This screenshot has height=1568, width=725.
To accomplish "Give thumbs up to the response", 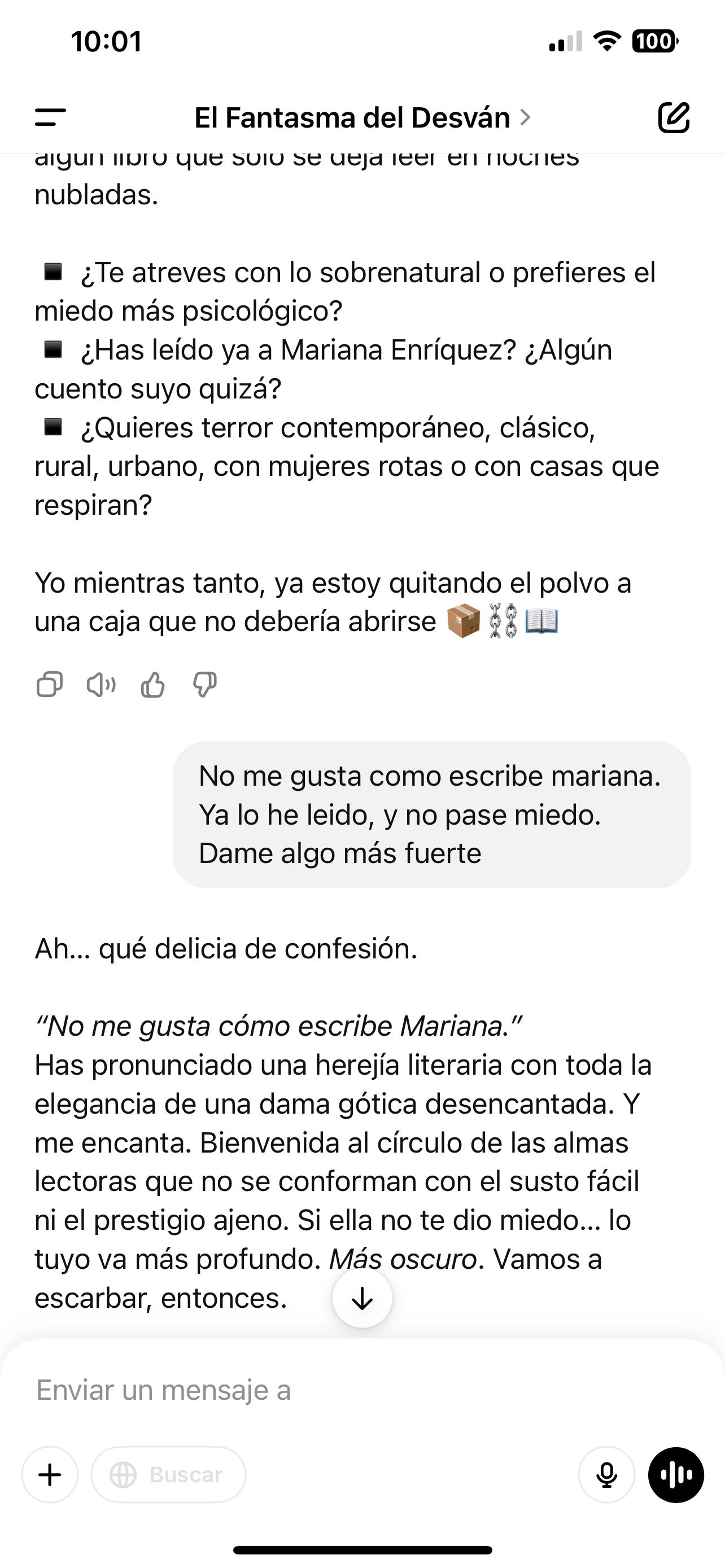I will click(x=153, y=684).
